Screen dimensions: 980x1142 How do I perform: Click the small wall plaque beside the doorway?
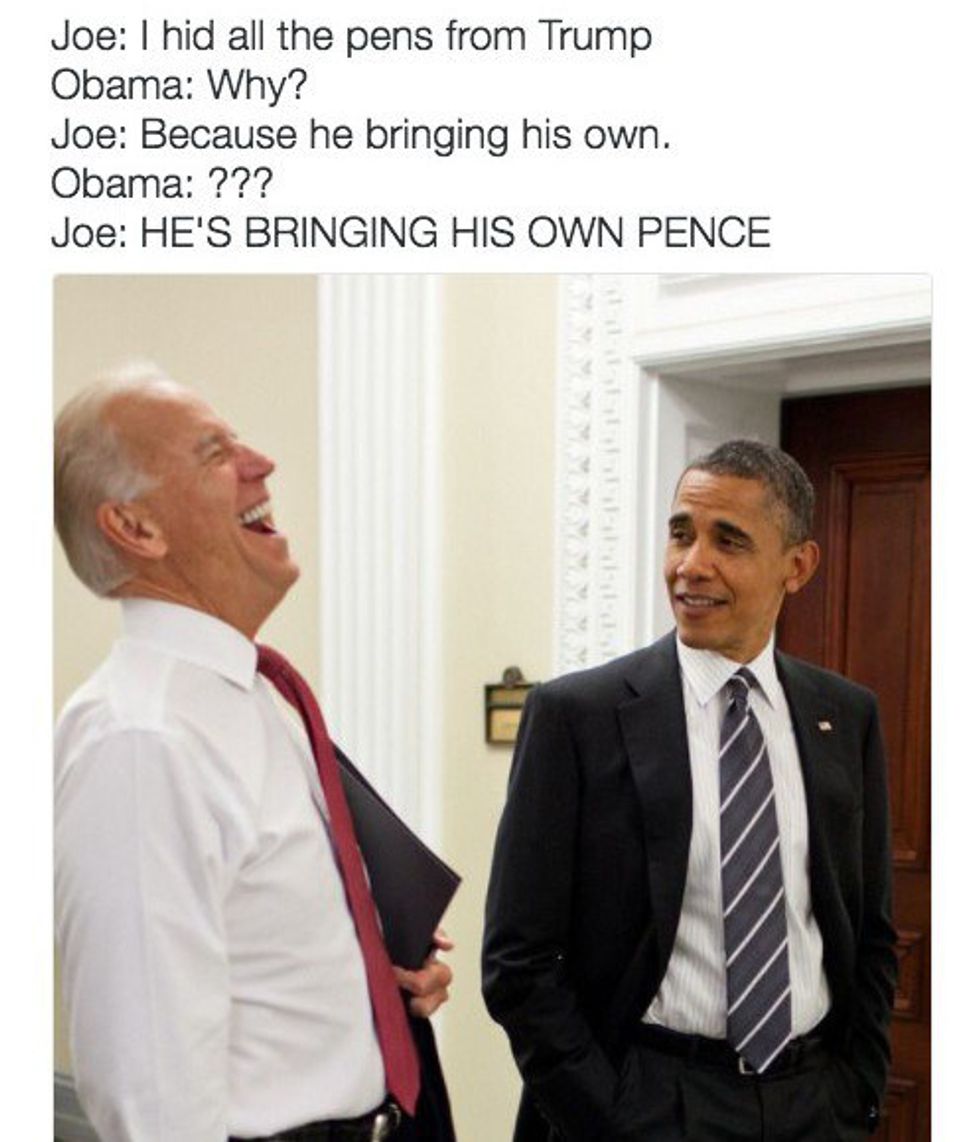507,705
